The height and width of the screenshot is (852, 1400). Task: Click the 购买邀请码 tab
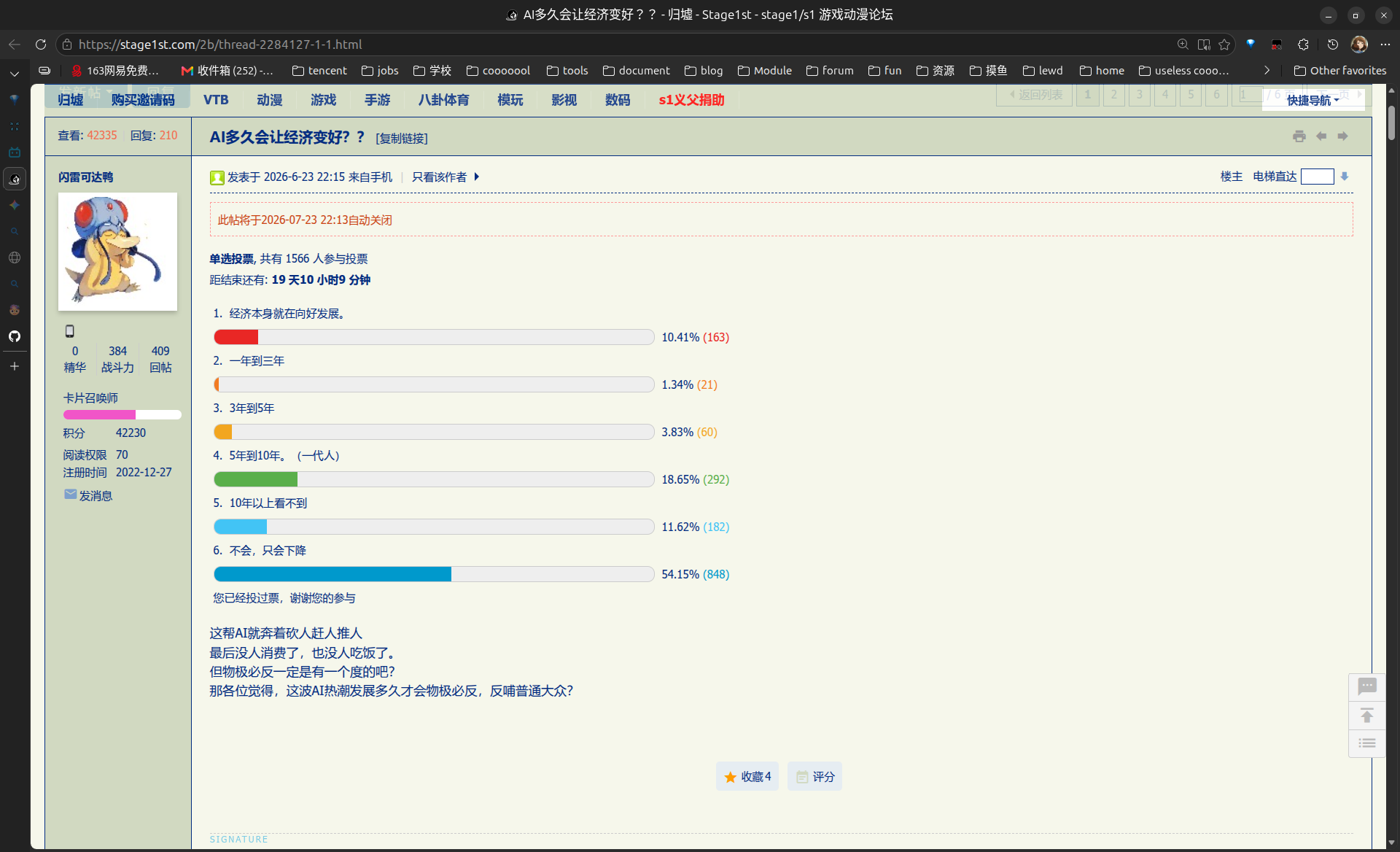tap(143, 100)
